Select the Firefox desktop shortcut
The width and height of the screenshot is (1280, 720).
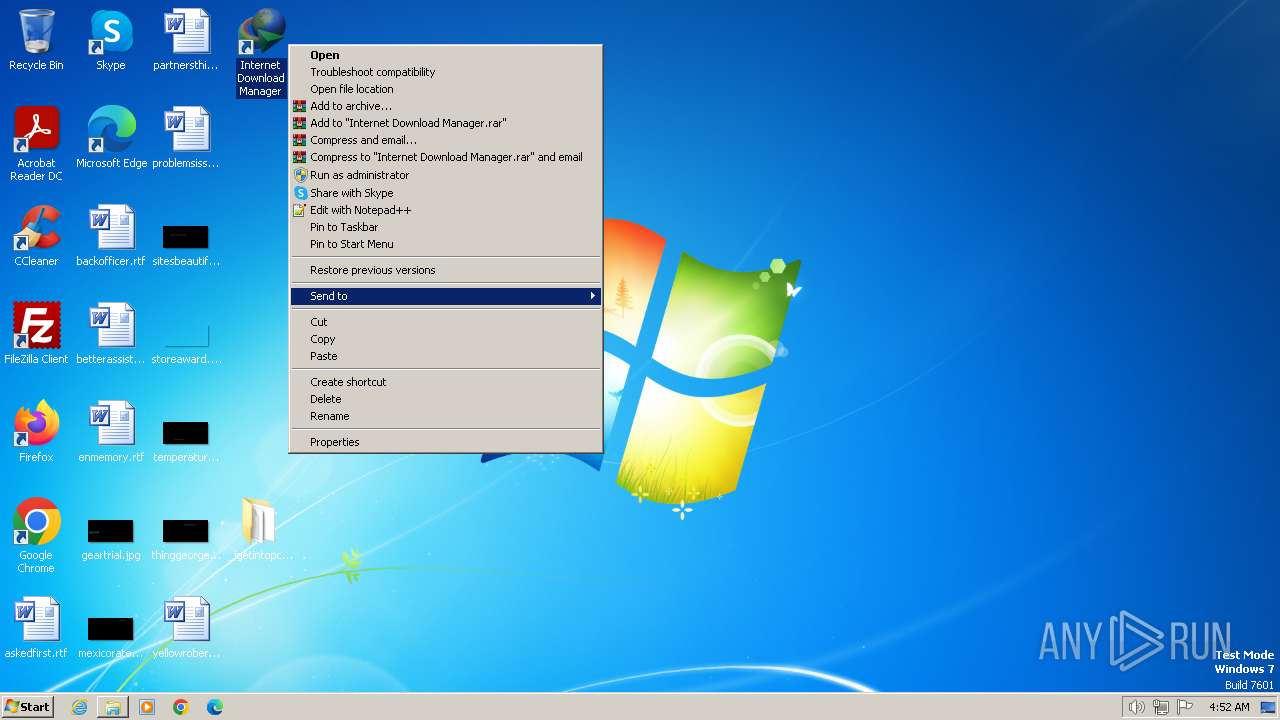[36, 432]
